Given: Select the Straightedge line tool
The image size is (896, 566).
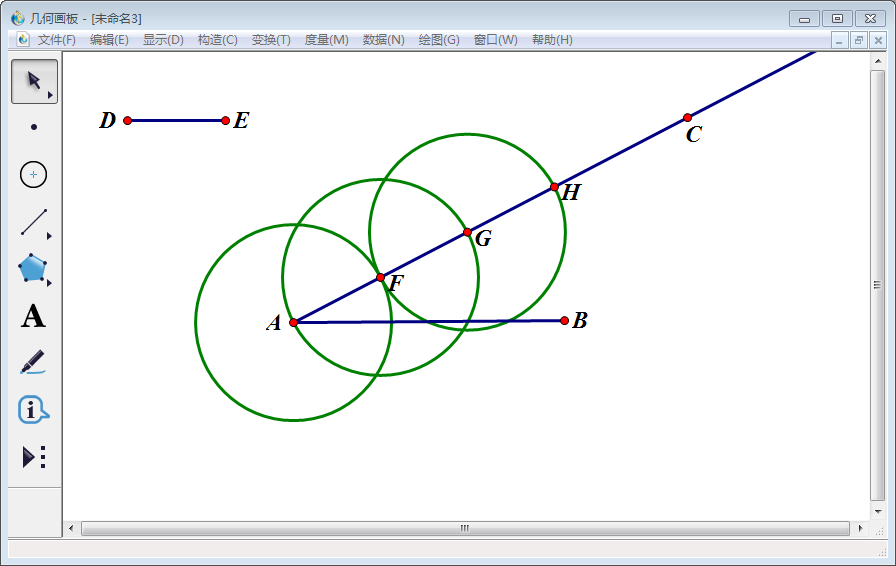Looking at the screenshot, I should 34,222.
